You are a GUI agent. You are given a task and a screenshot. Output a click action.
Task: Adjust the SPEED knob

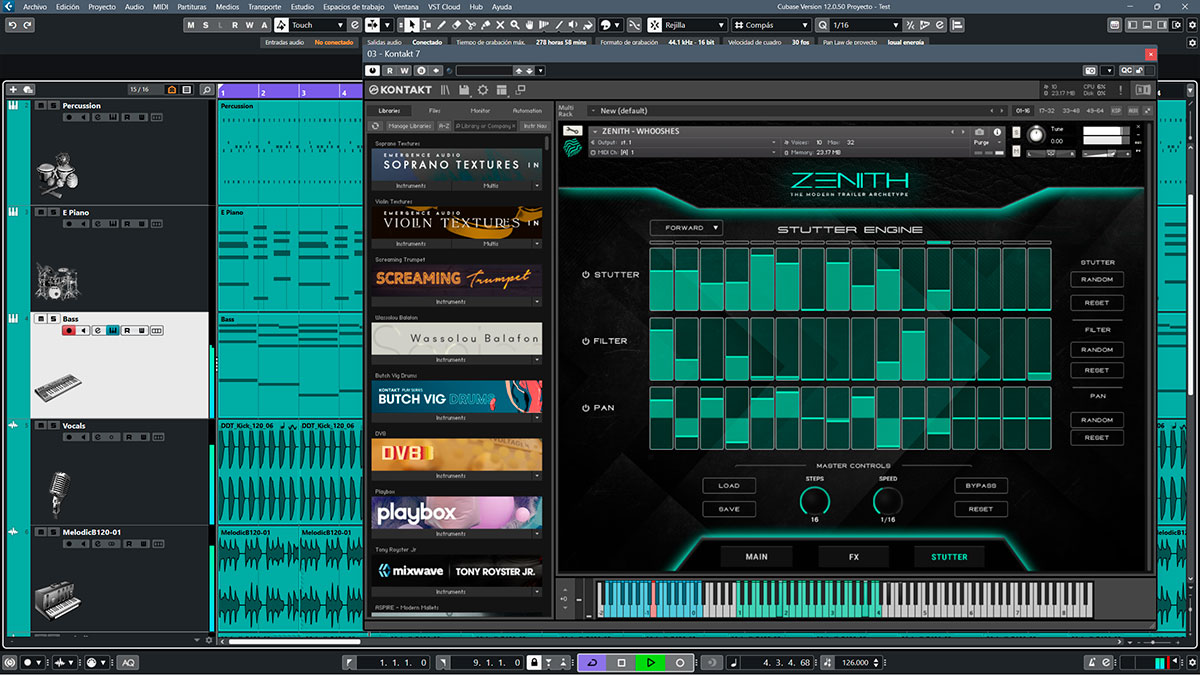tap(888, 500)
